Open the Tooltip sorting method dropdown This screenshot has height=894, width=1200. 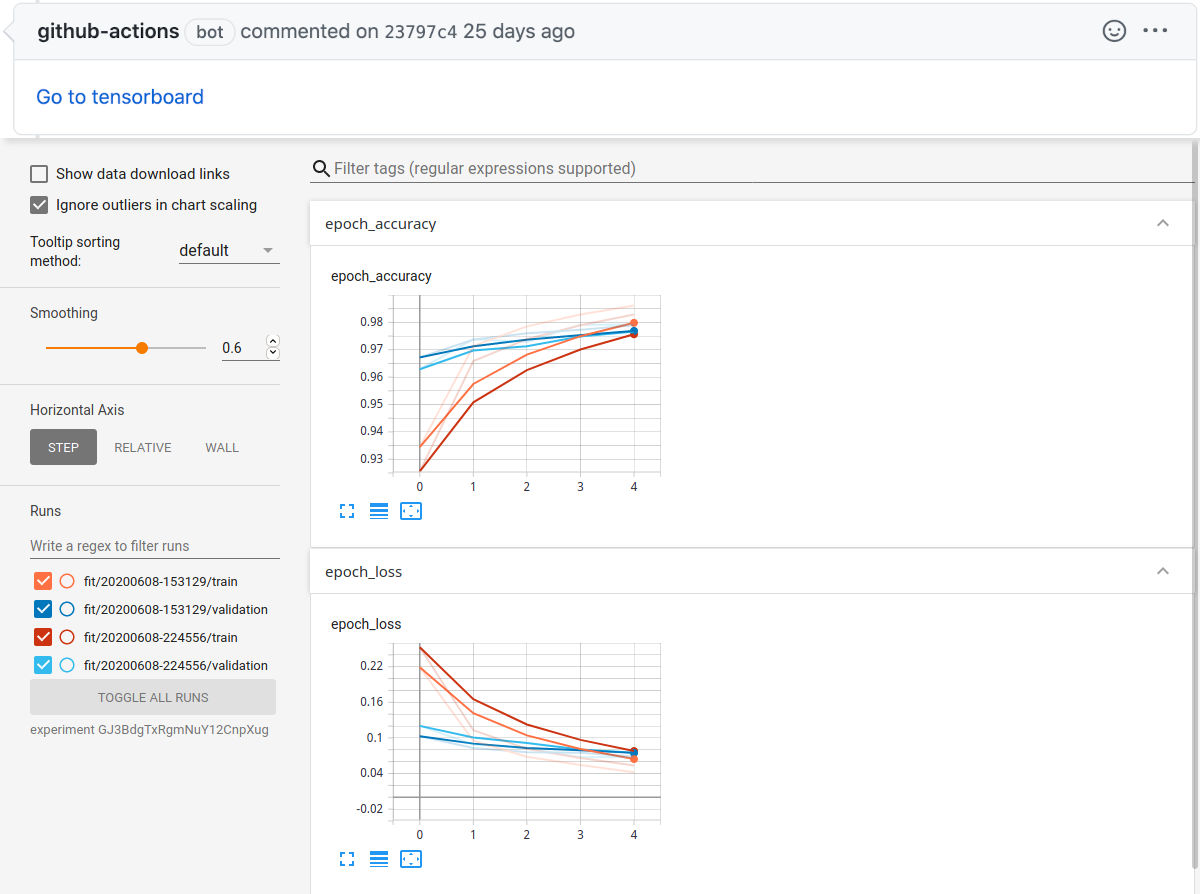(x=228, y=250)
